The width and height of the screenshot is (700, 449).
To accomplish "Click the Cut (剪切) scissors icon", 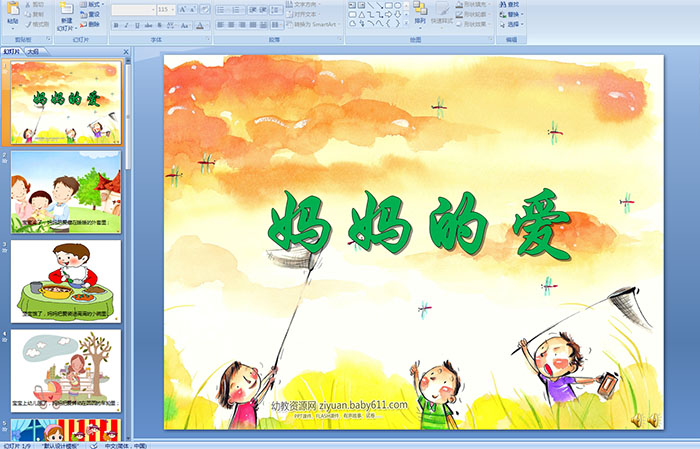I will [x=28, y=5].
